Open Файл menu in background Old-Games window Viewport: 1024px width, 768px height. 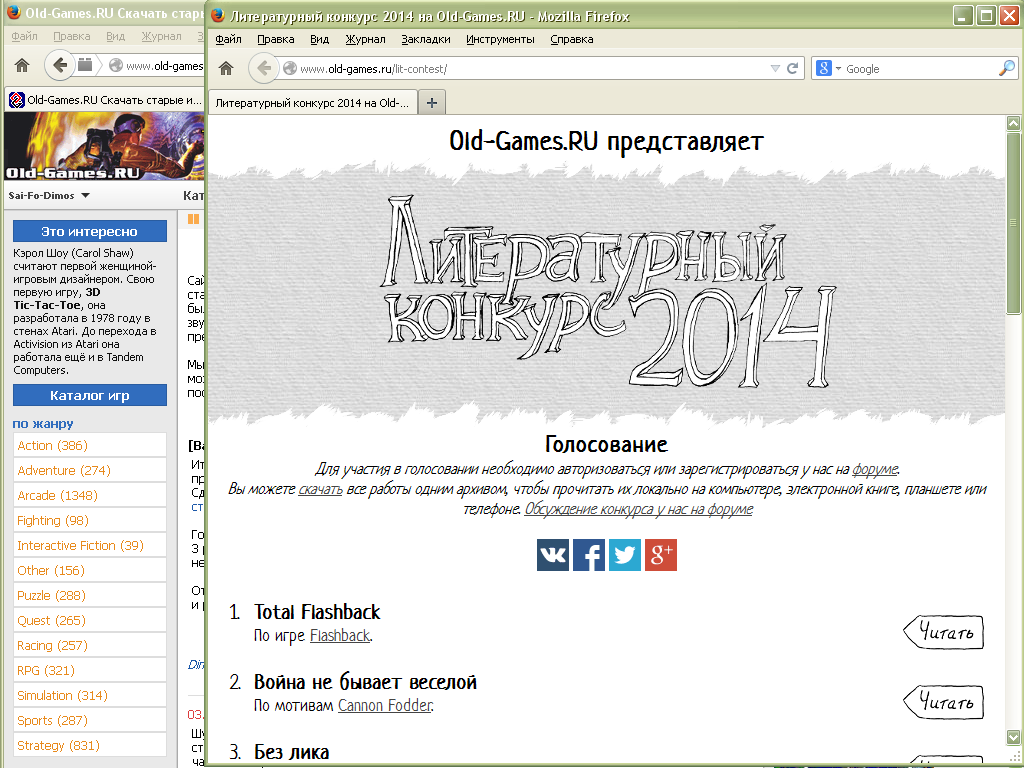point(24,36)
